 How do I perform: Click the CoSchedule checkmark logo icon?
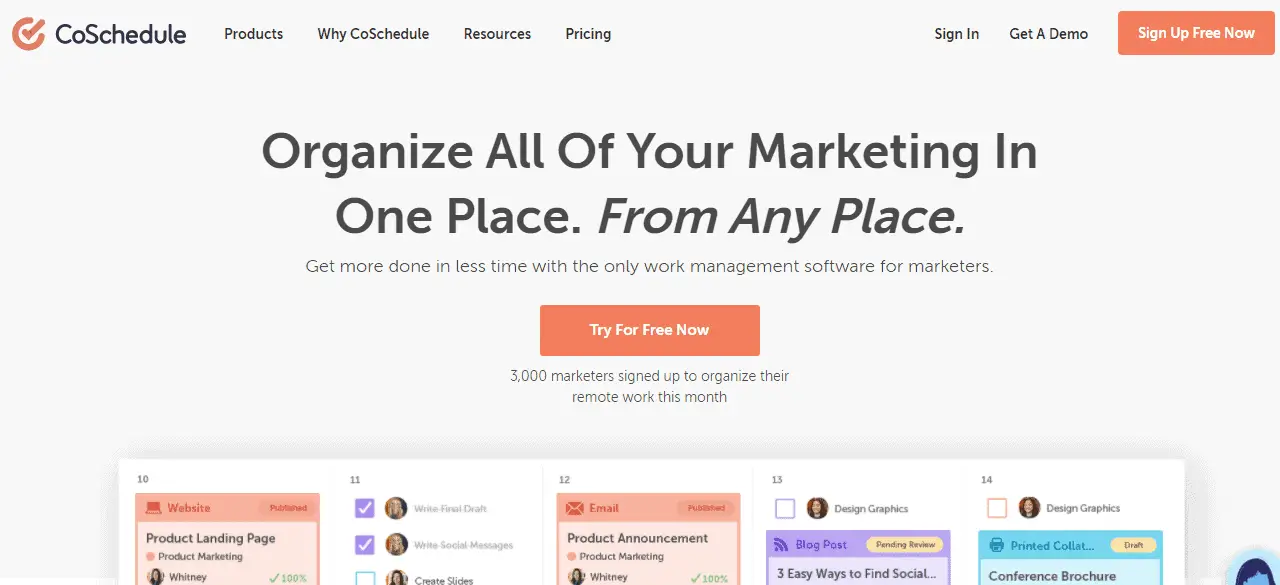(28, 33)
